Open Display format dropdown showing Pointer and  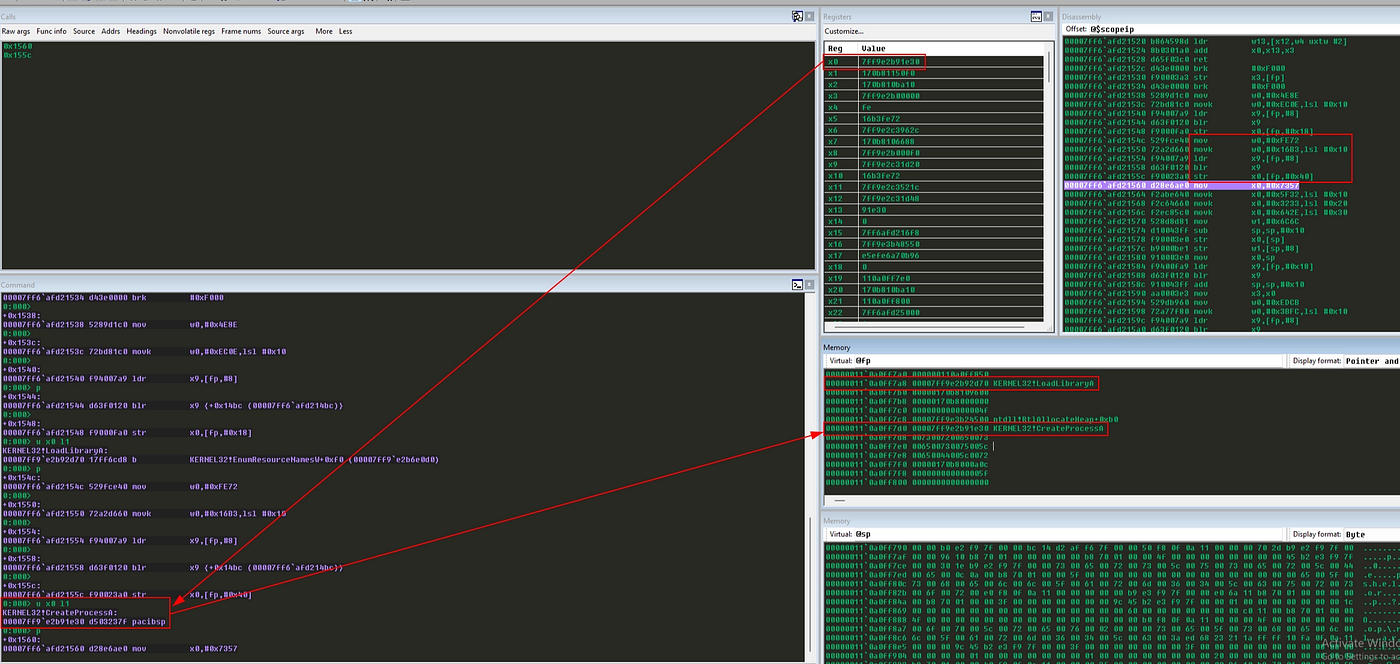pos(1371,361)
